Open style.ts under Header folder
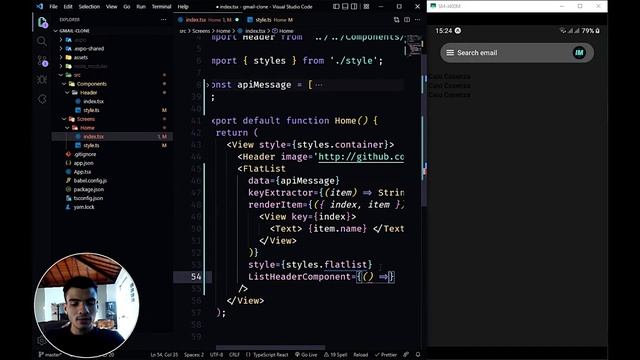The height and width of the screenshot is (360, 640). coord(91,110)
